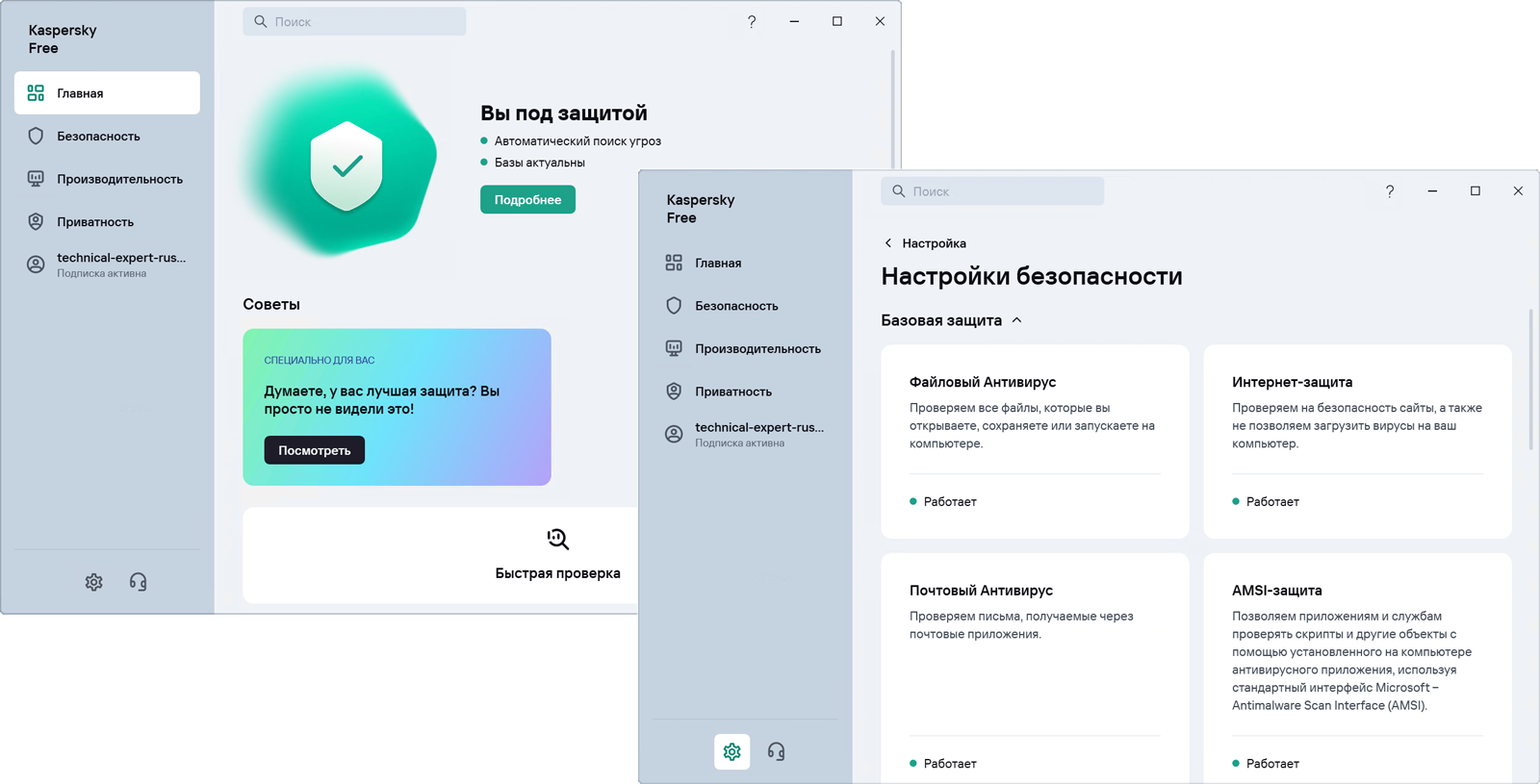Click the Настройка breadcrumb link

pos(934,243)
